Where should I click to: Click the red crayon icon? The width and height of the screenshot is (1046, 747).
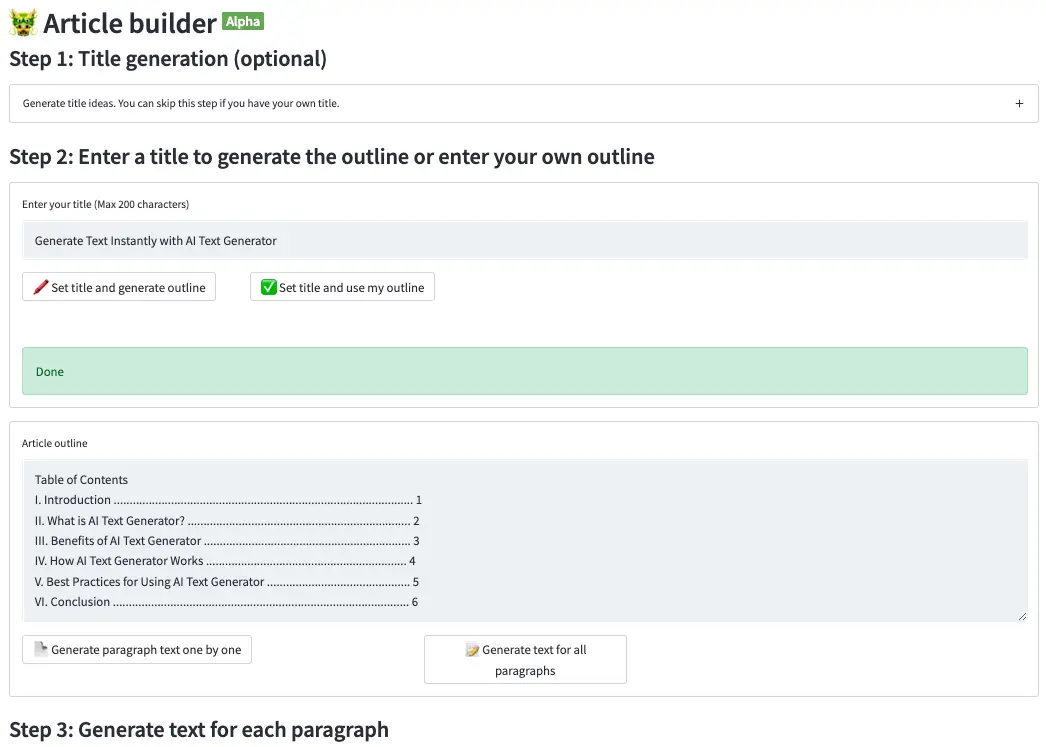click(x=41, y=287)
